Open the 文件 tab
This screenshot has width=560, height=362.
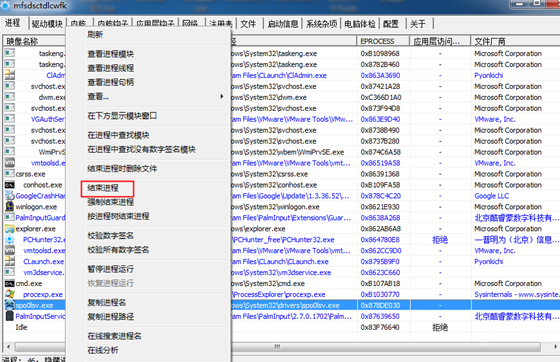pyautogui.click(x=248, y=24)
